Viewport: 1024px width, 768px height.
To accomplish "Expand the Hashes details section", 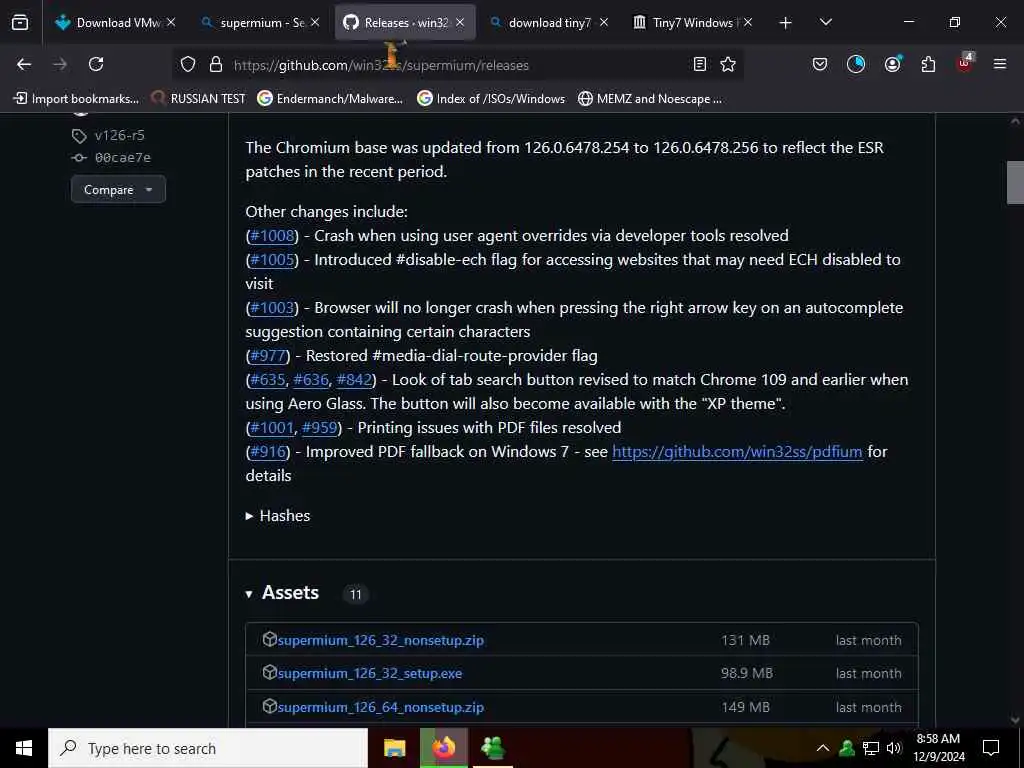I will 278,515.
